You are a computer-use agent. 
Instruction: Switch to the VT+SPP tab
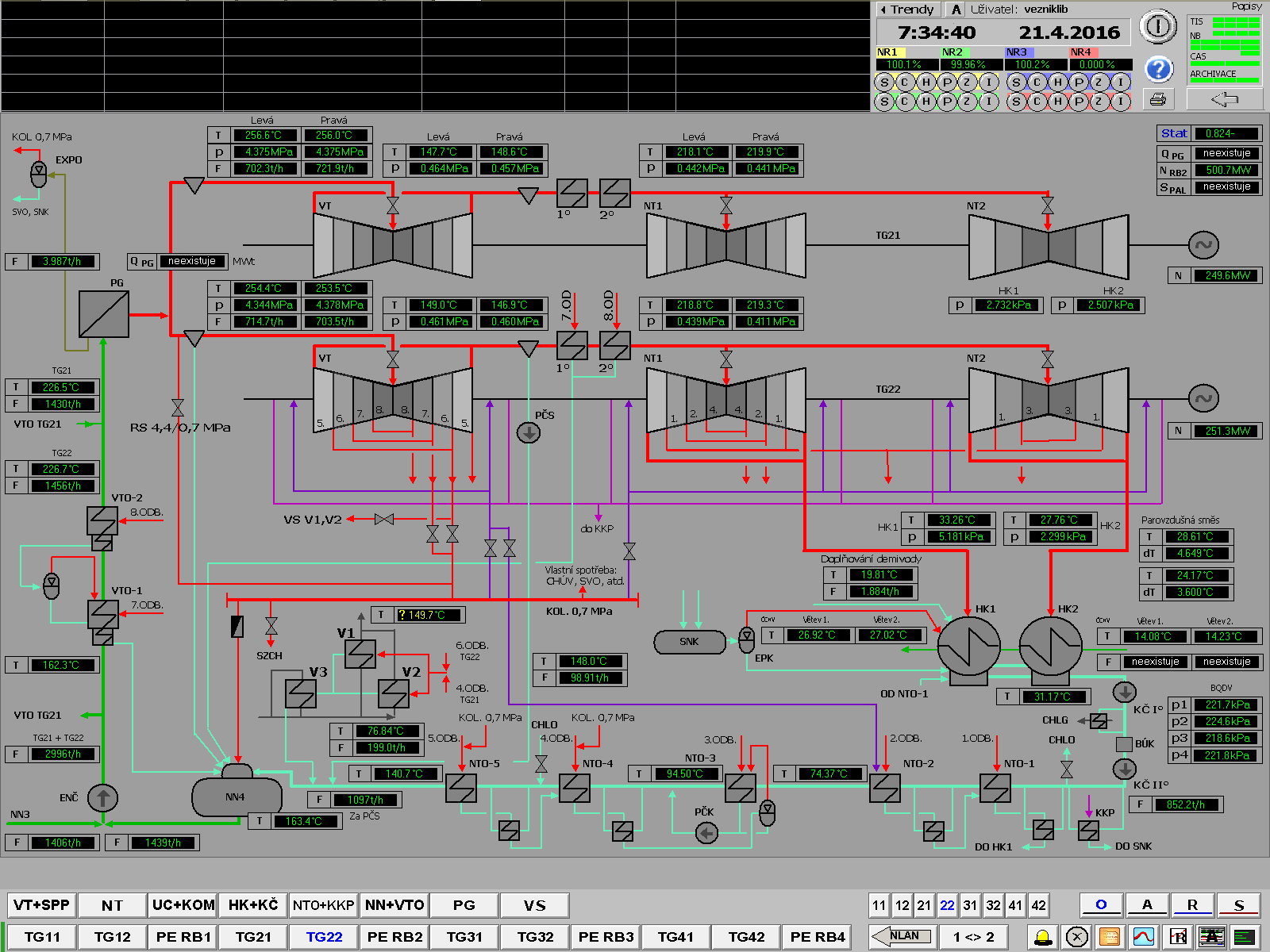(41, 905)
